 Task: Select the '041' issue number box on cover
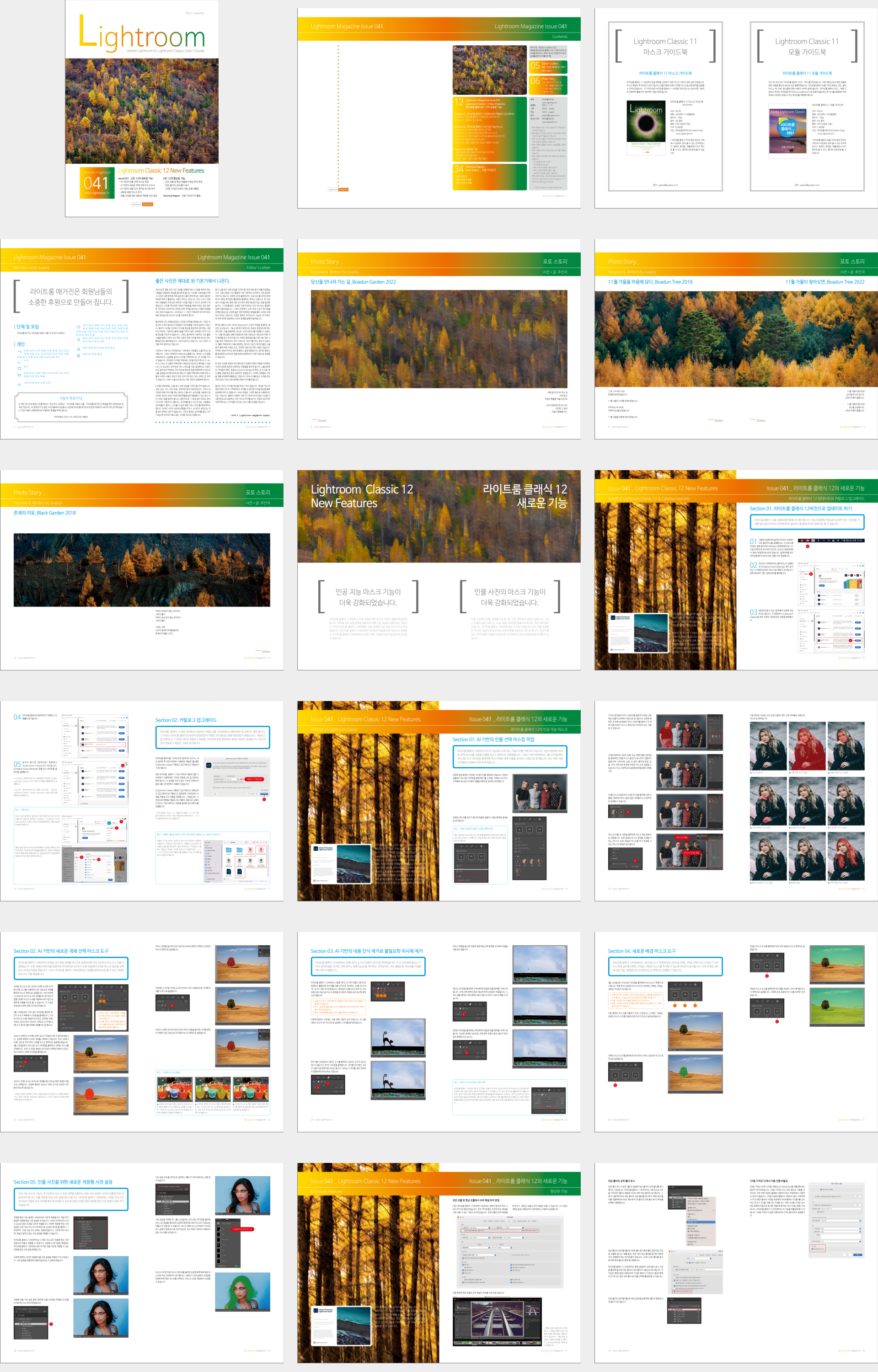tap(96, 182)
